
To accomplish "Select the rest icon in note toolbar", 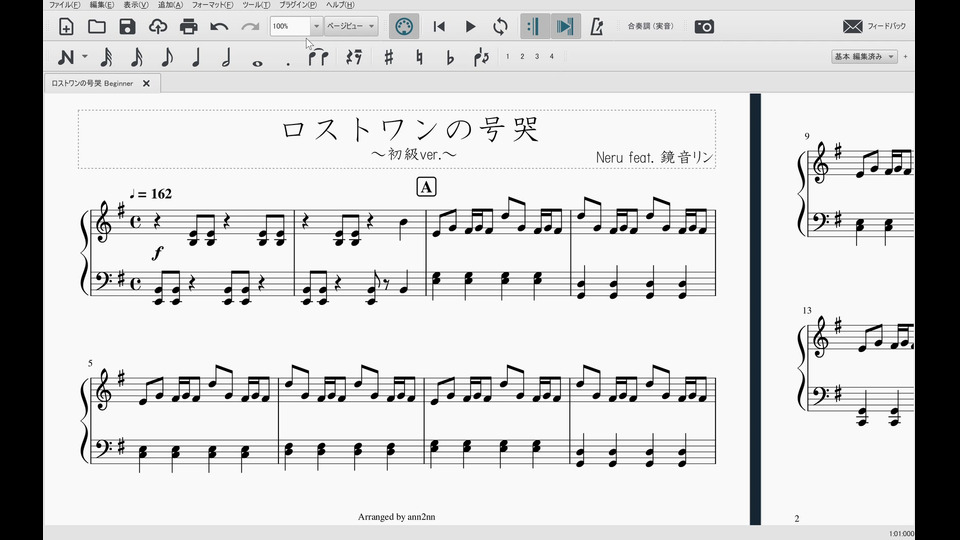I will point(354,58).
